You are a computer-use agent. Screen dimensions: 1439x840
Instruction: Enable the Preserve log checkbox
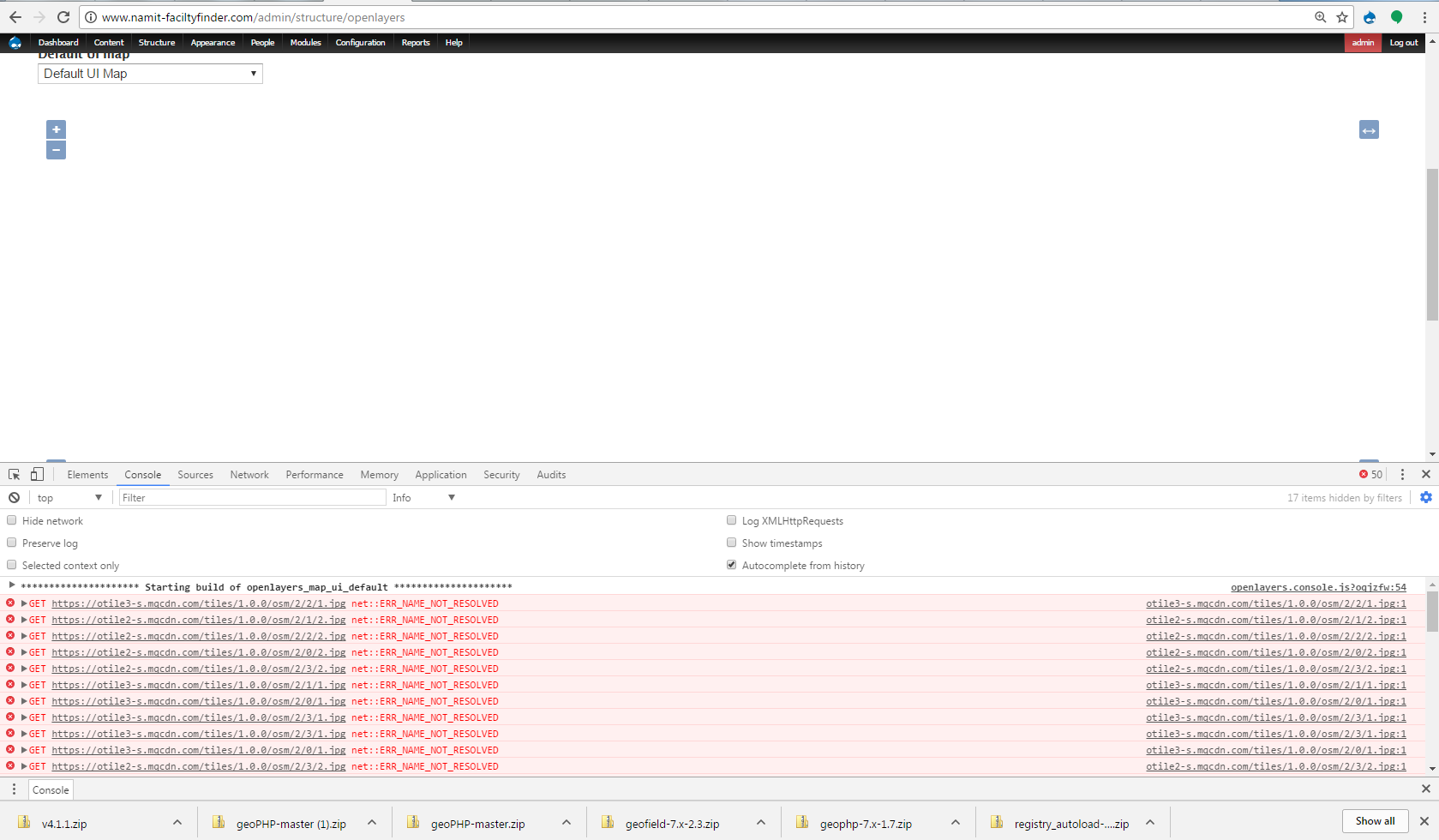tap(12, 543)
